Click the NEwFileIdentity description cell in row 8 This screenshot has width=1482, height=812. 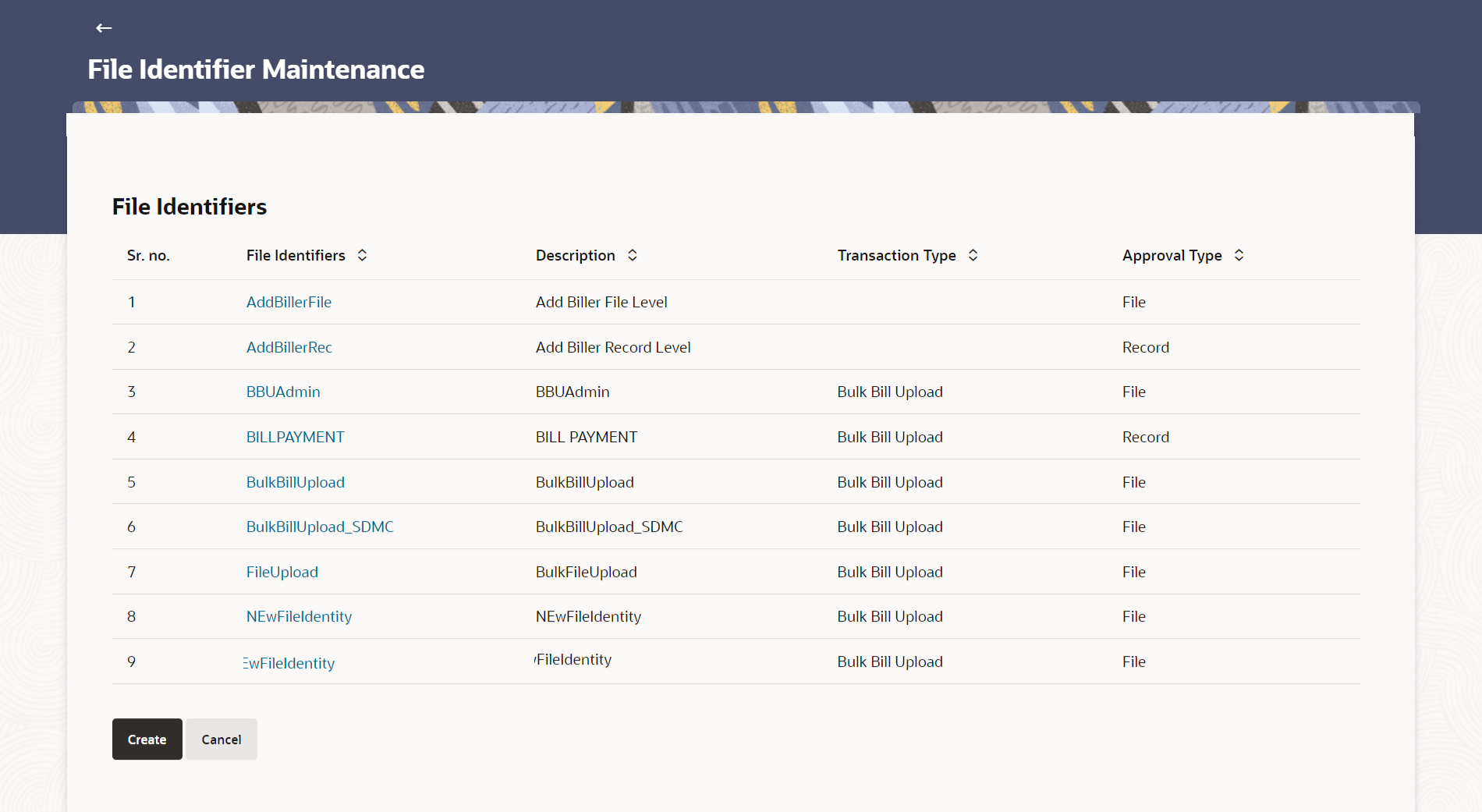[x=588, y=616]
